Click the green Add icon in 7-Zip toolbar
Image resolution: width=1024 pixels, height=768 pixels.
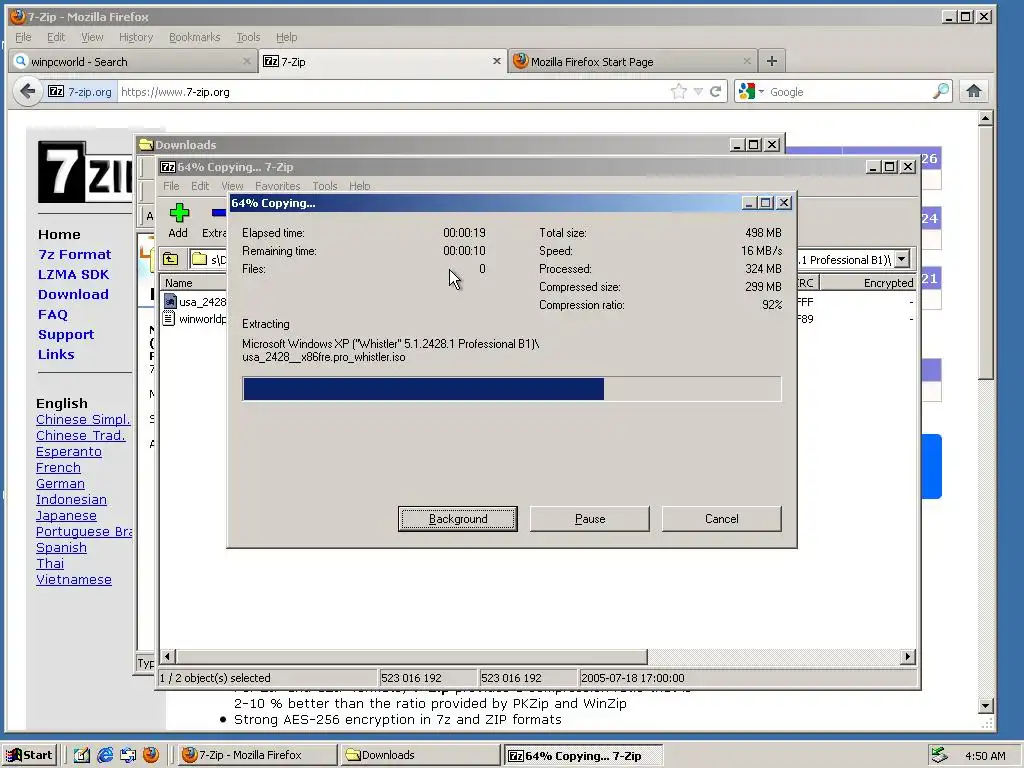[x=179, y=213]
